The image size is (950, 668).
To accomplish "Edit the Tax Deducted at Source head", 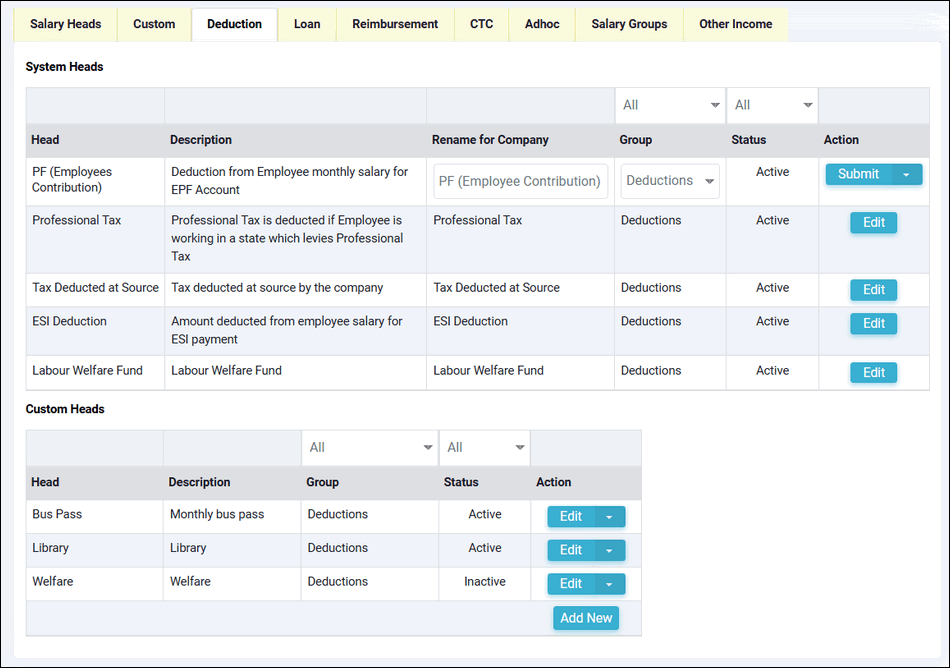I will (x=873, y=289).
